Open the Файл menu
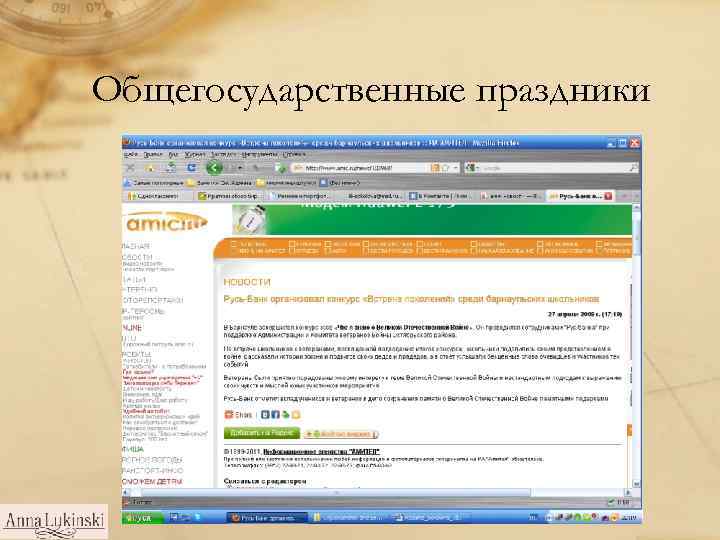Viewport: 720px width, 540px height. [x=131, y=155]
